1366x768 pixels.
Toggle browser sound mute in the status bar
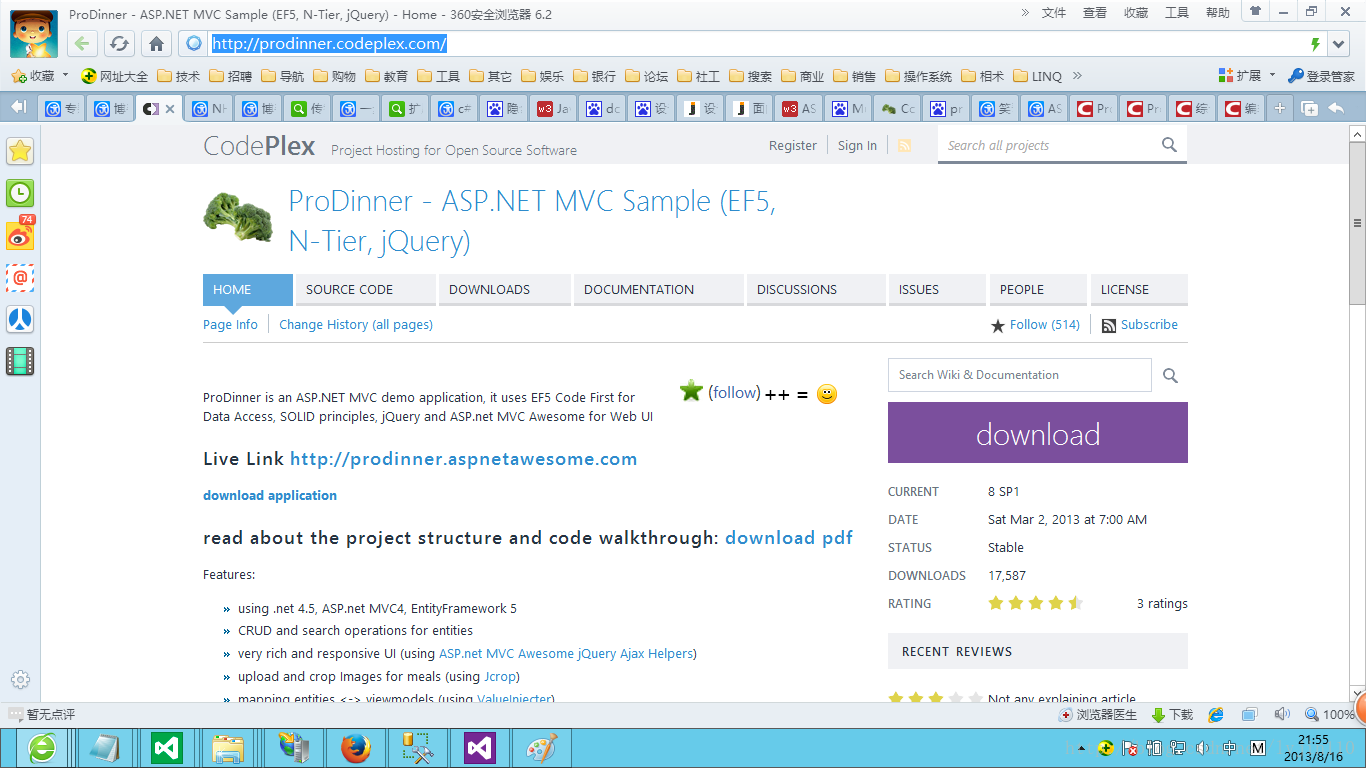point(1282,714)
